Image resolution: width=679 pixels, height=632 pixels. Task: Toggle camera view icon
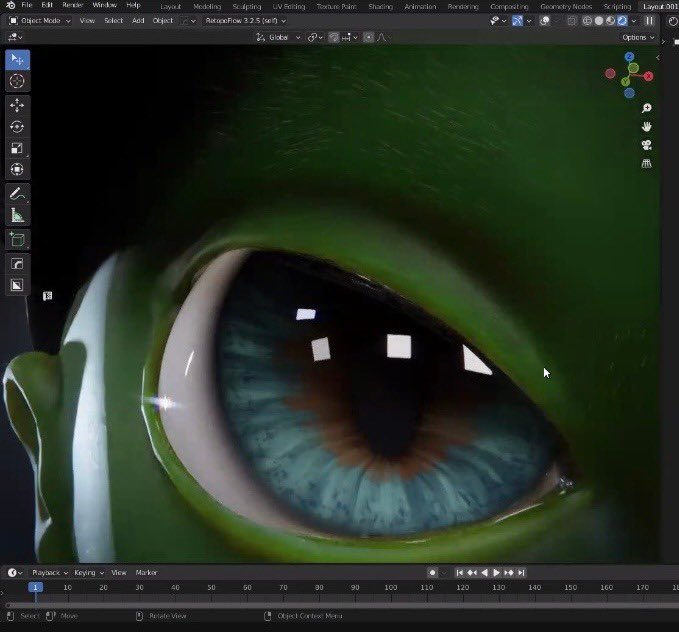(x=647, y=145)
